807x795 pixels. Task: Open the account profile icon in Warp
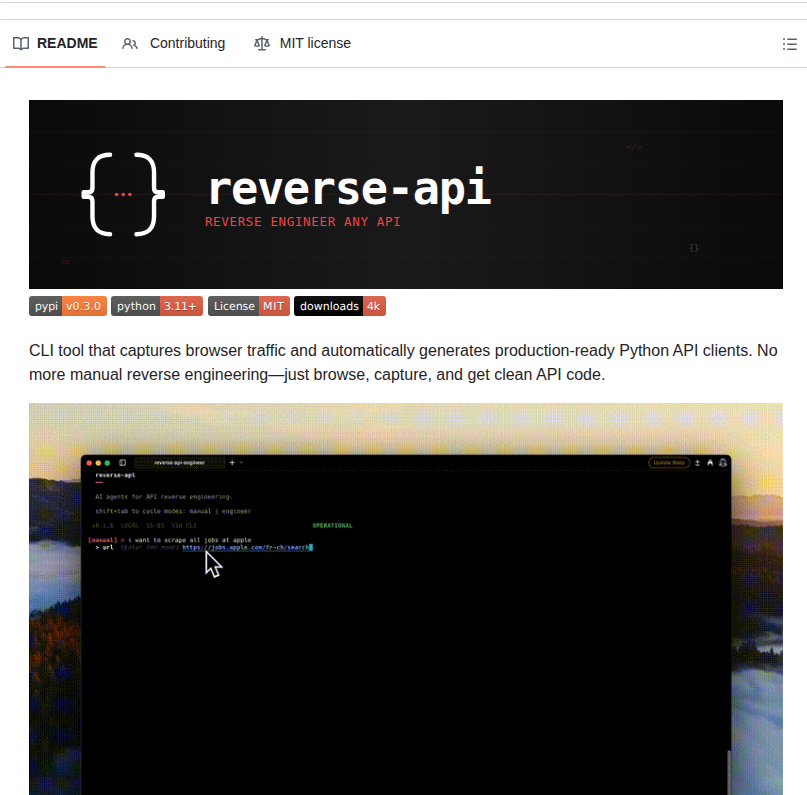click(724, 462)
